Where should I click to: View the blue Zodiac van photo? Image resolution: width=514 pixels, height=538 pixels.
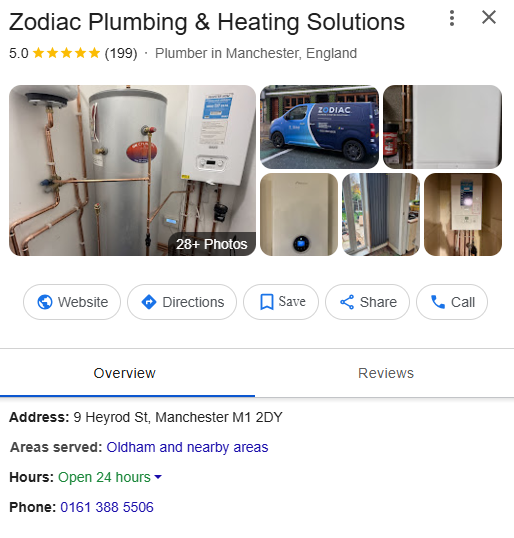pos(319,127)
